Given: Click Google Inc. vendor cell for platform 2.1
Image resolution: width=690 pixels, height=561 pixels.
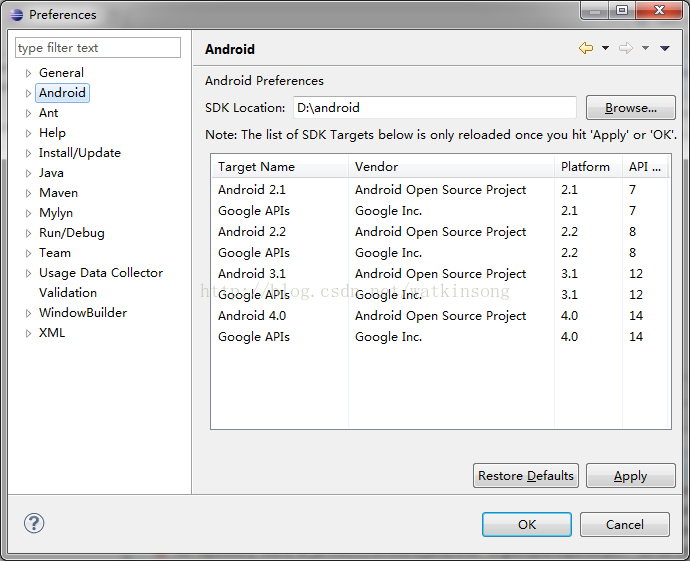Looking at the screenshot, I should [389, 211].
